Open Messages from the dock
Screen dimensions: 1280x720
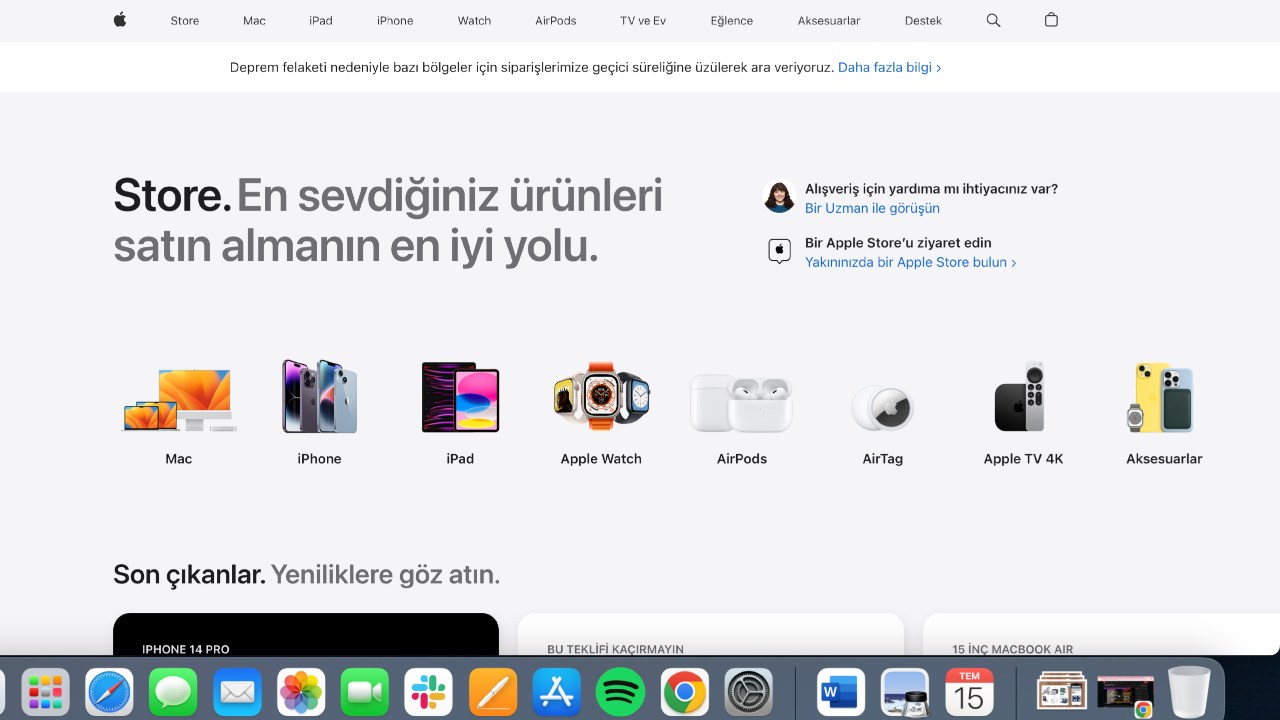173,692
